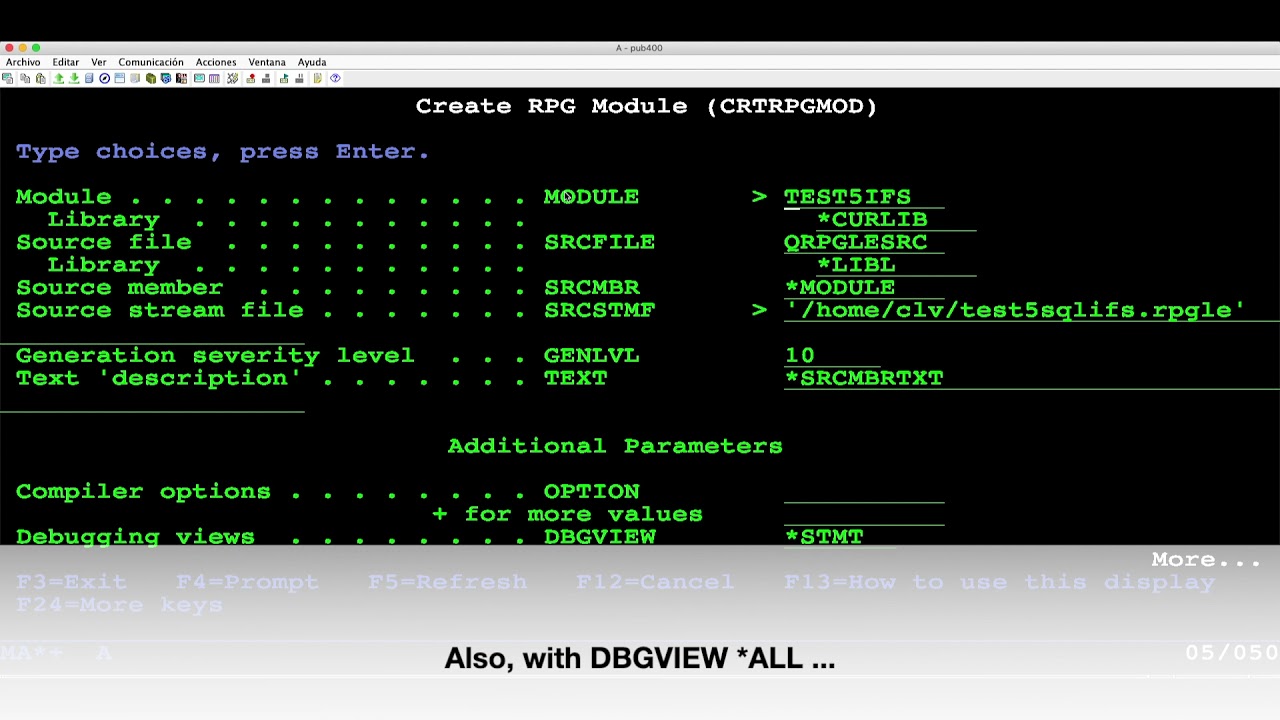
Task: Open the Editar menu
Action: [x=65, y=62]
